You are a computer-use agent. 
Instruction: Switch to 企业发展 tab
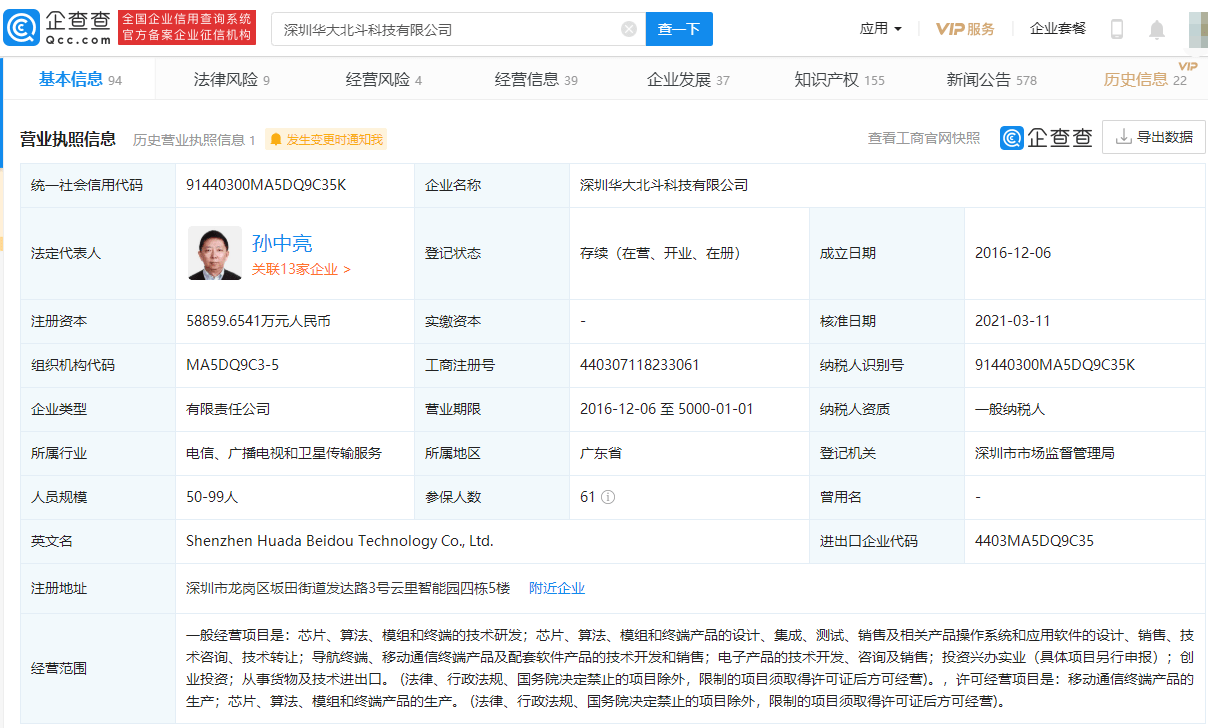688,80
